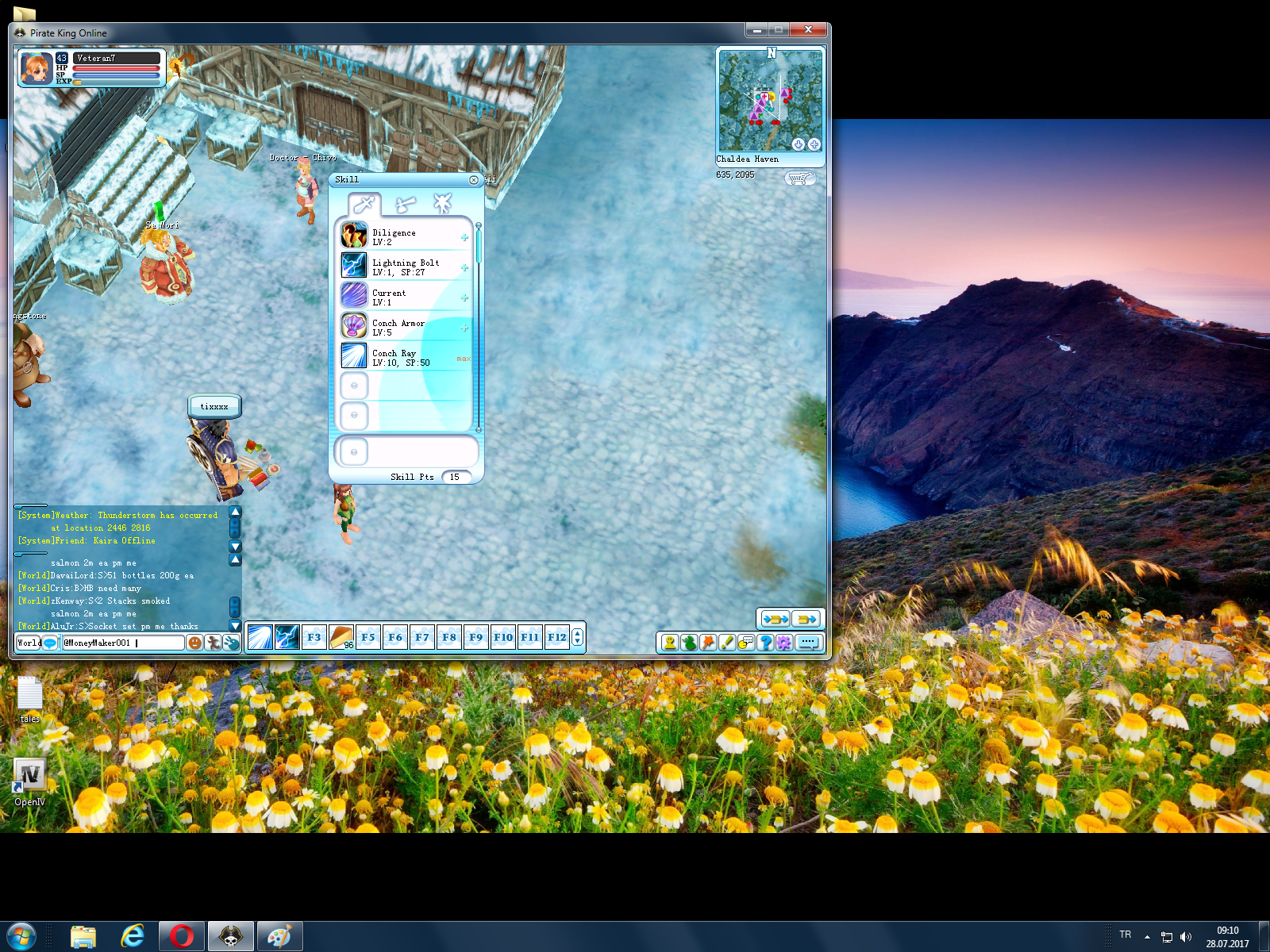The width and height of the screenshot is (1270, 952).
Task: Click the Current skill icon
Action: [x=354, y=296]
